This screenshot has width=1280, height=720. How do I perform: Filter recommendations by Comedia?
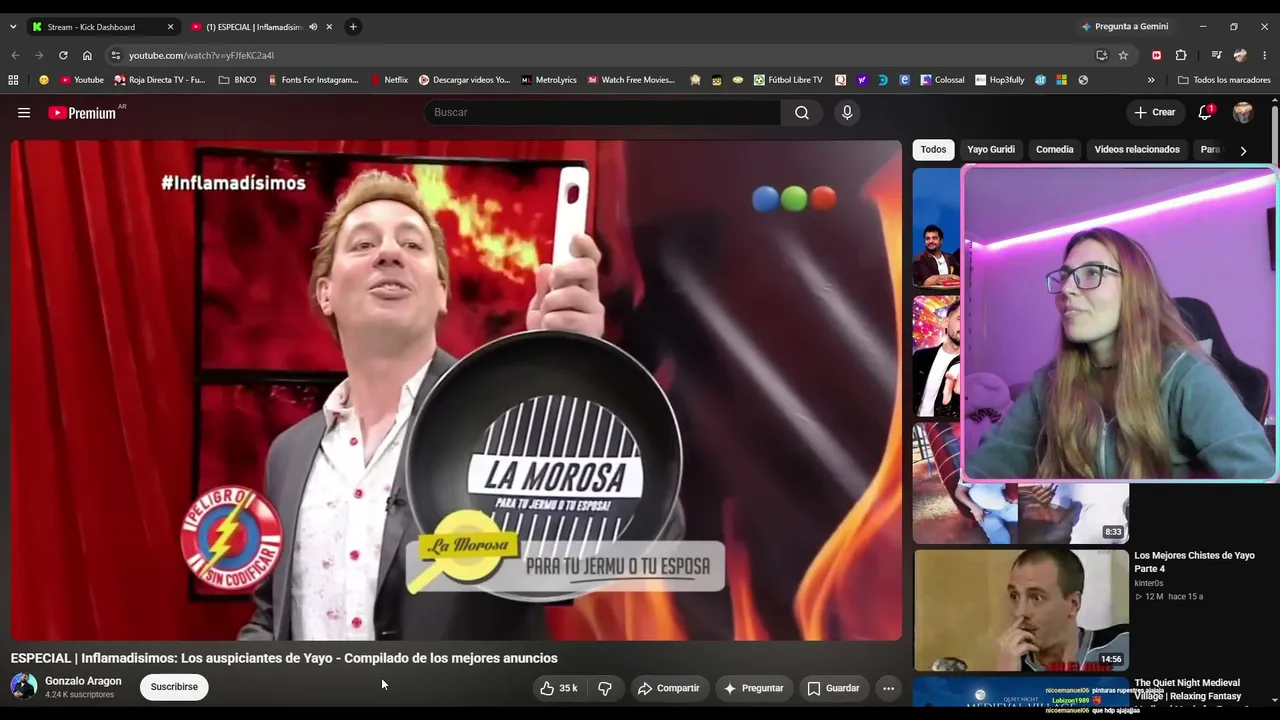1055,150
